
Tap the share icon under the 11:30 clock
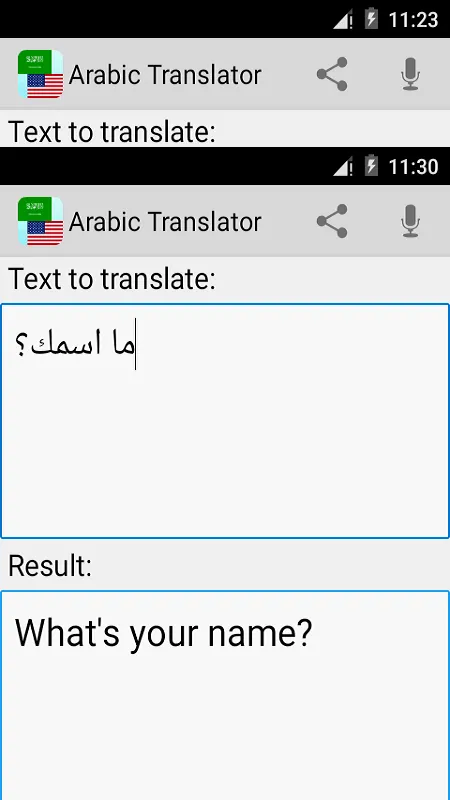pos(332,221)
